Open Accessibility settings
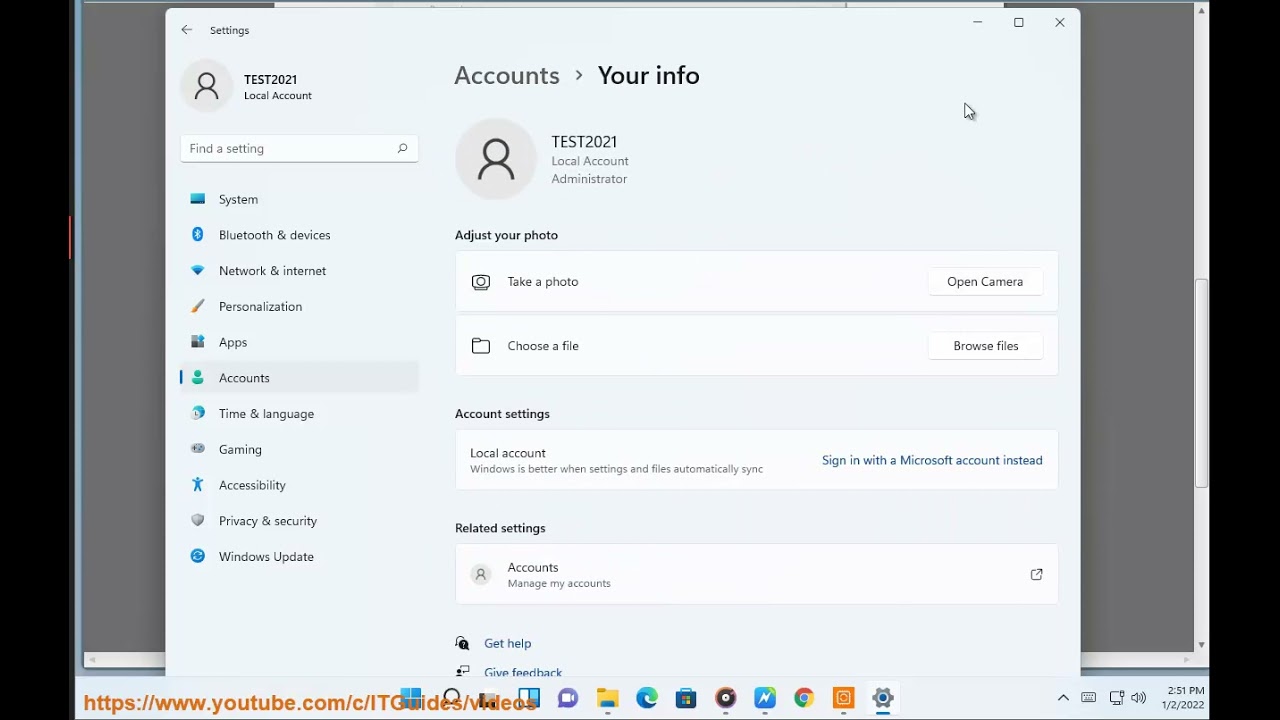 [x=299, y=485]
